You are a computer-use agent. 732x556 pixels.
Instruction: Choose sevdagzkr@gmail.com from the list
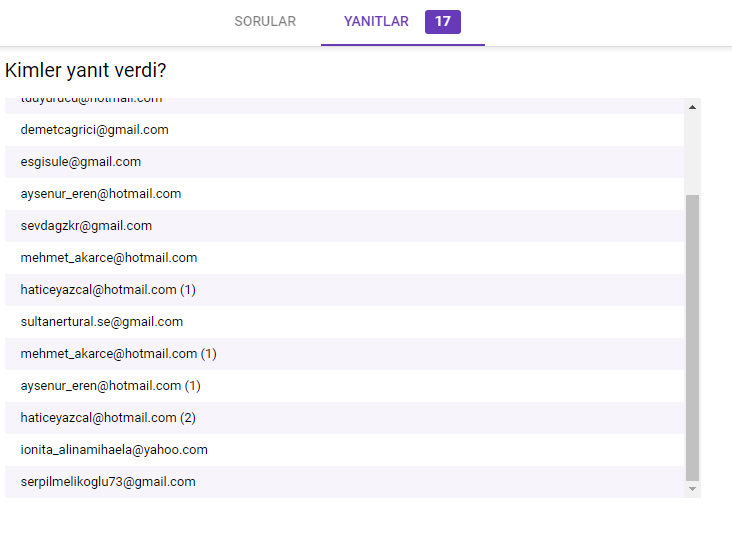[x=86, y=226]
